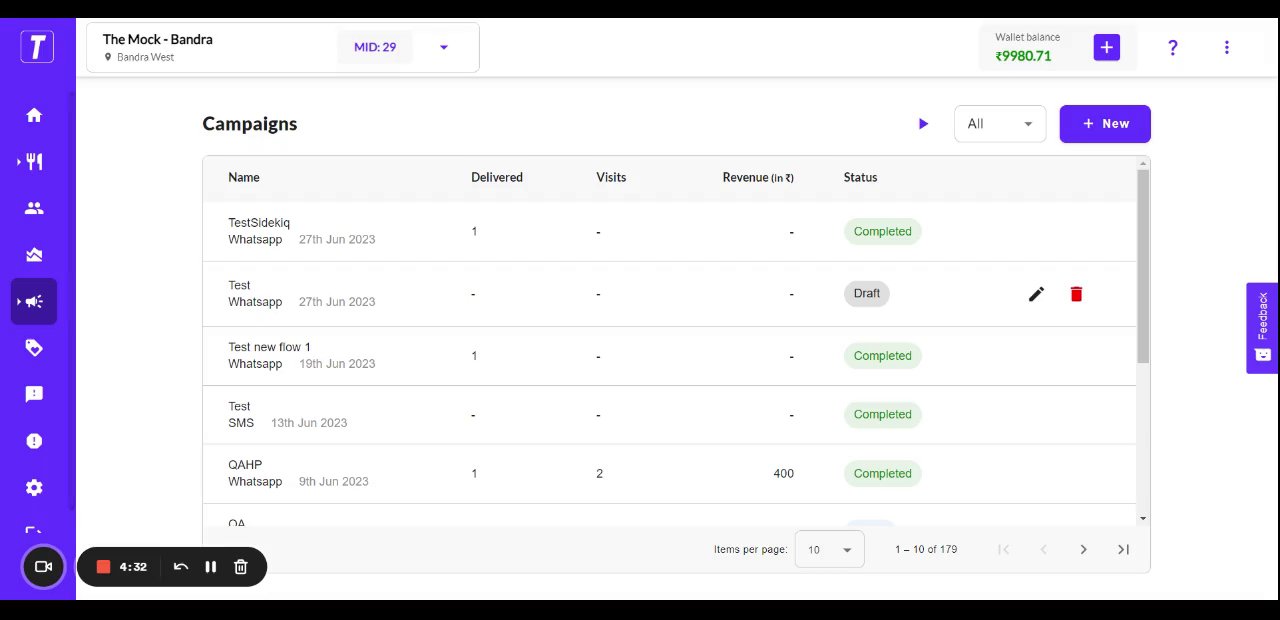The height and width of the screenshot is (620, 1280).
Task: Pause the screen recording
Action: (211, 567)
